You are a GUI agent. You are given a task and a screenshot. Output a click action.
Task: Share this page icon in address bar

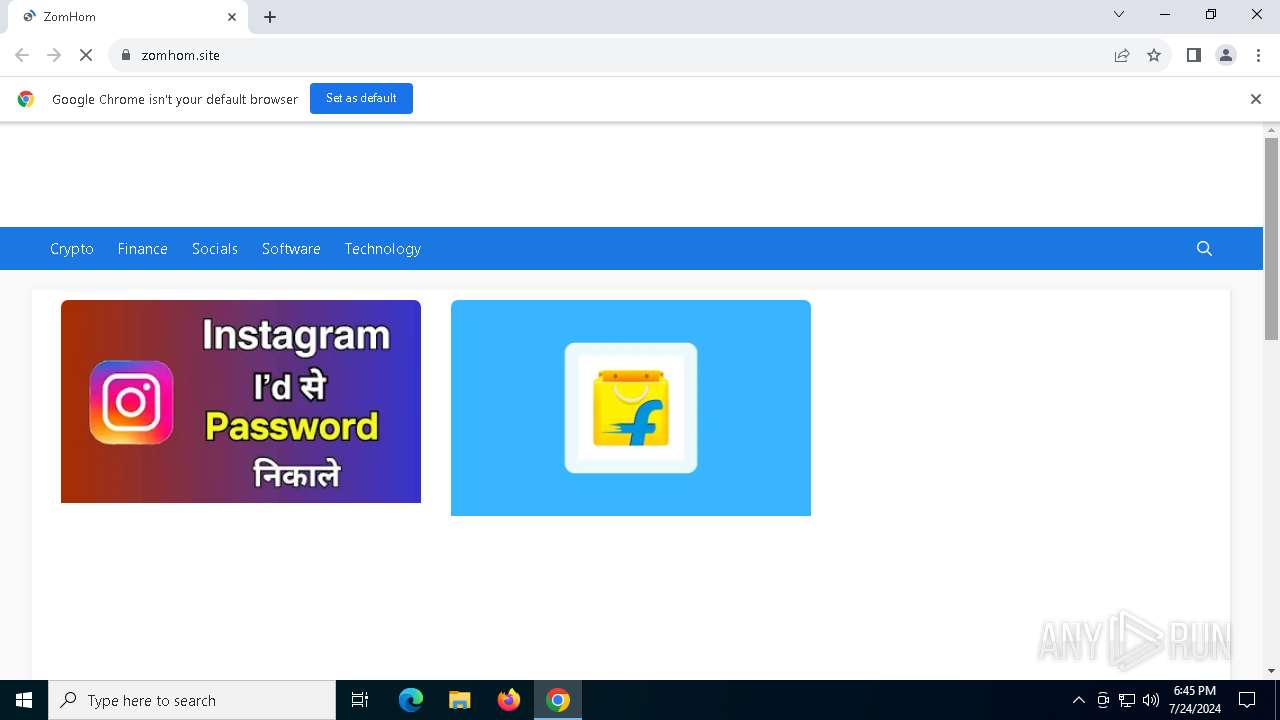click(x=1122, y=55)
